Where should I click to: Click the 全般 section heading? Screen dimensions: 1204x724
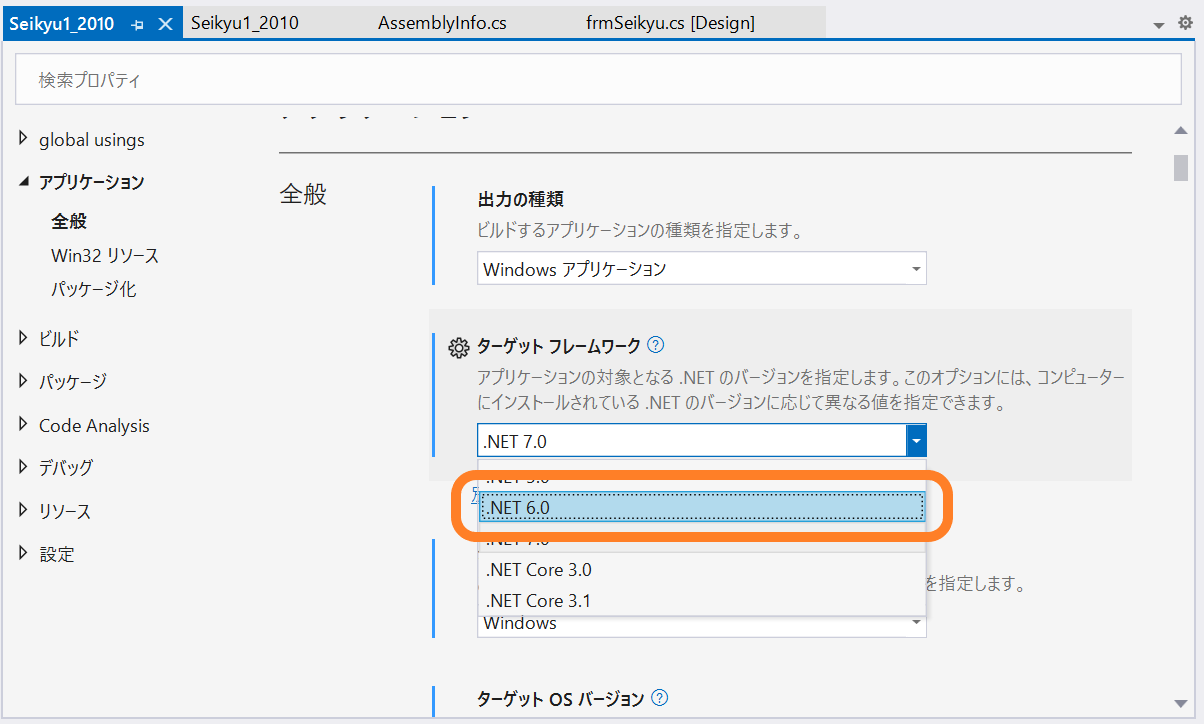click(x=303, y=194)
